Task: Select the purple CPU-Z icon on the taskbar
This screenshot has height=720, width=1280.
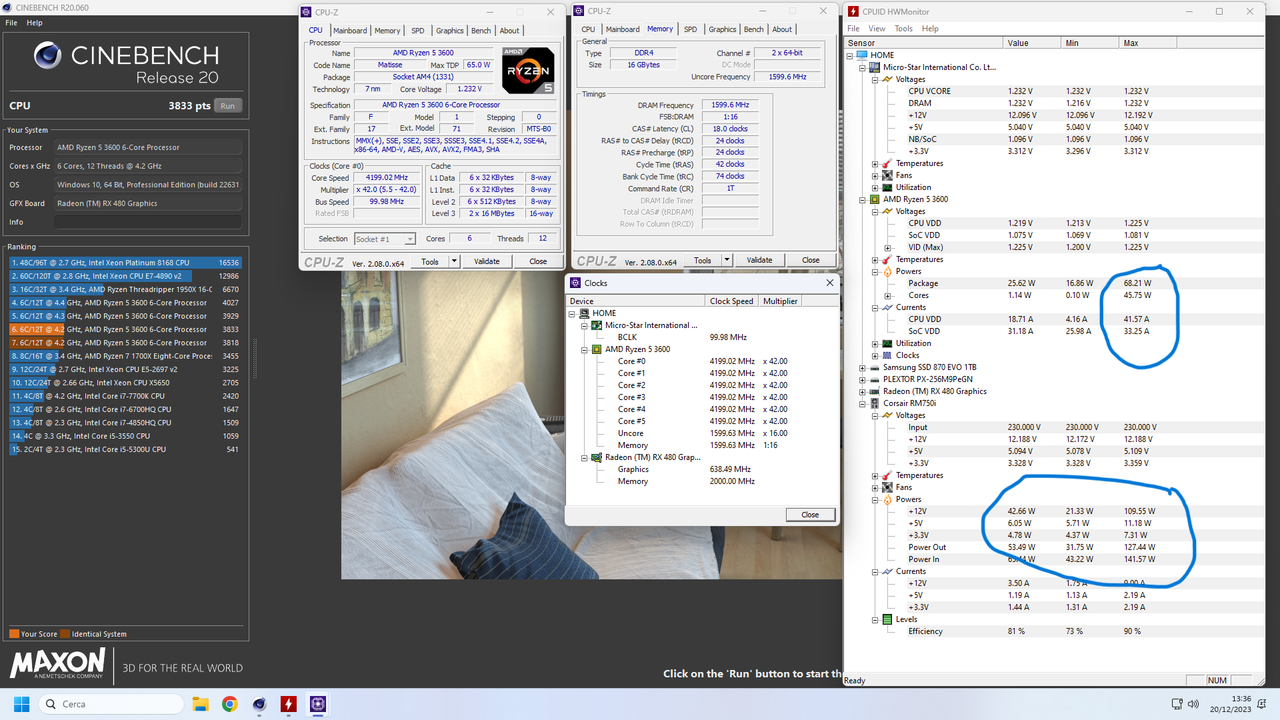Action: pos(318,704)
